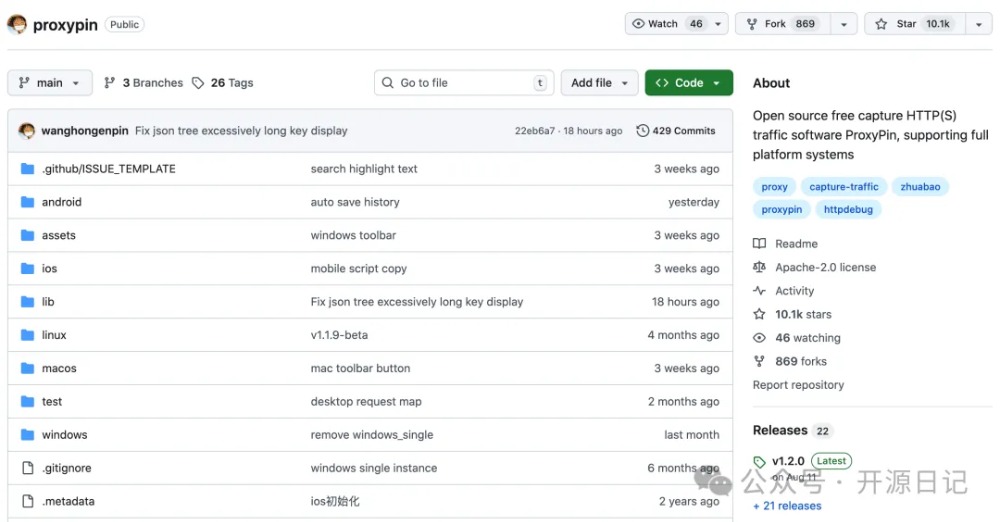Click the Apache-2.0 license scale icon
This screenshot has width=1000, height=522.
[760, 268]
